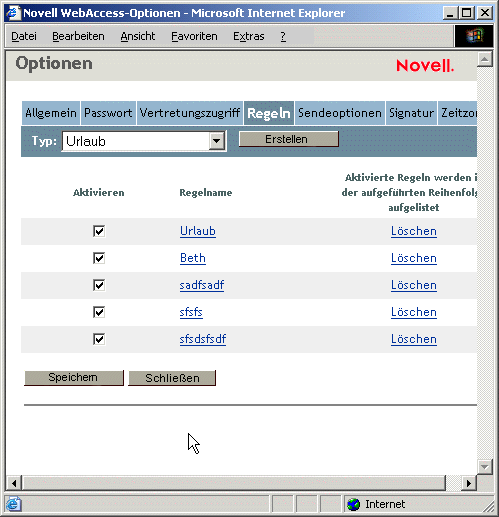Open the sadfsadf rule link
The width and height of the screenshot is (499, 517).
click(202, 285)
